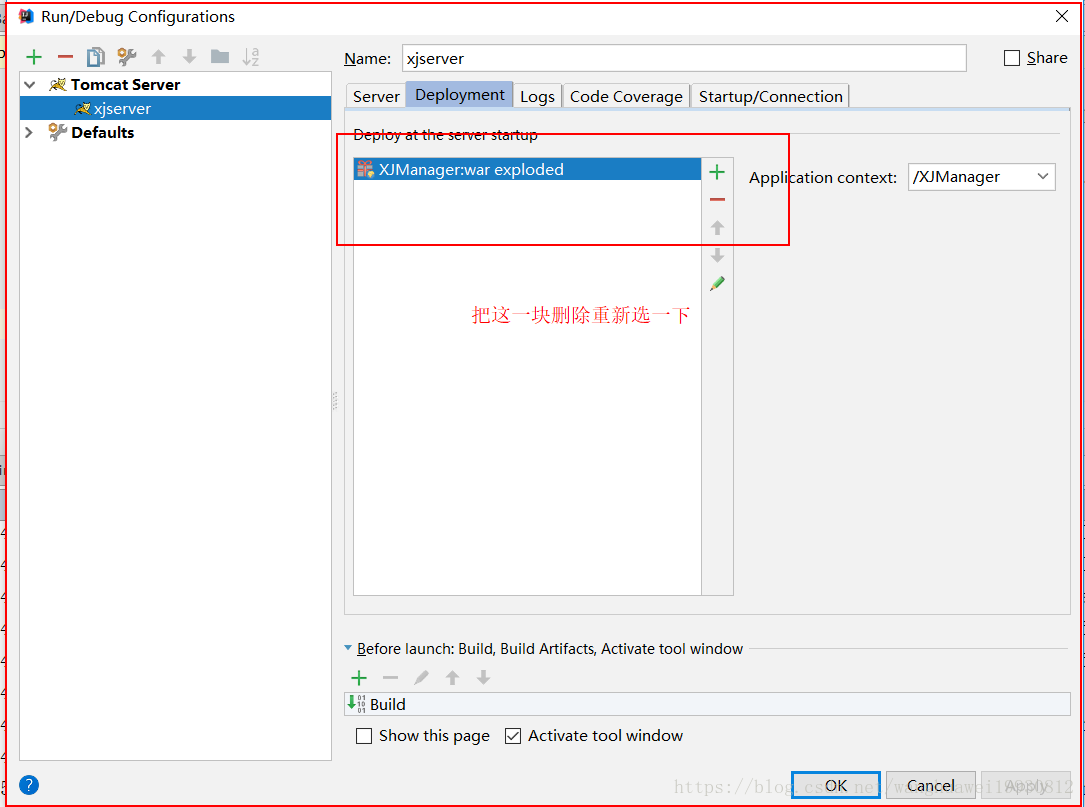
Task: Select Defaults label in tree
Action: pos(102,132)
